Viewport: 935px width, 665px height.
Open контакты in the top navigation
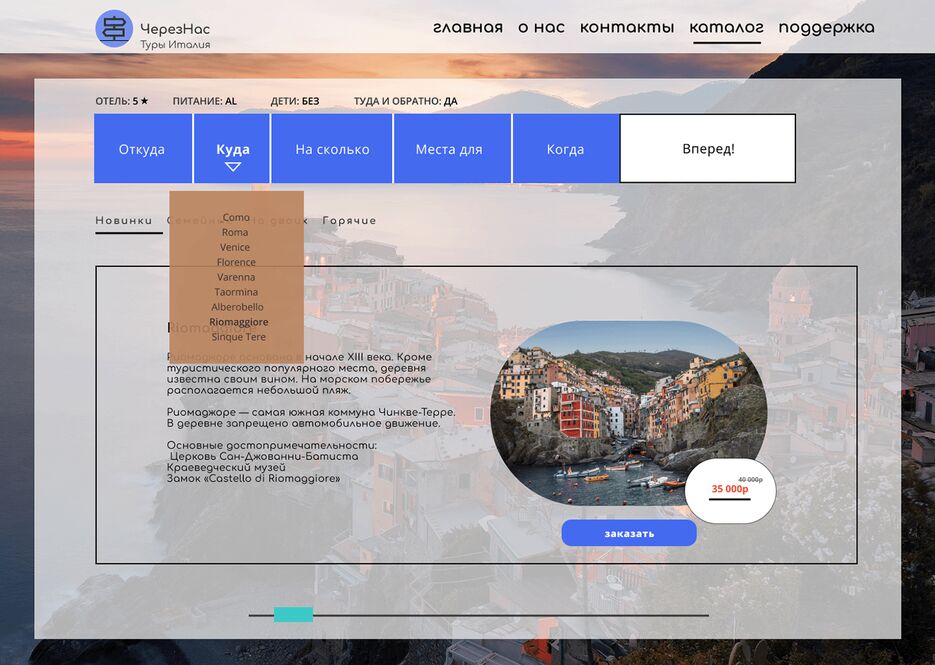pos(627,27)
